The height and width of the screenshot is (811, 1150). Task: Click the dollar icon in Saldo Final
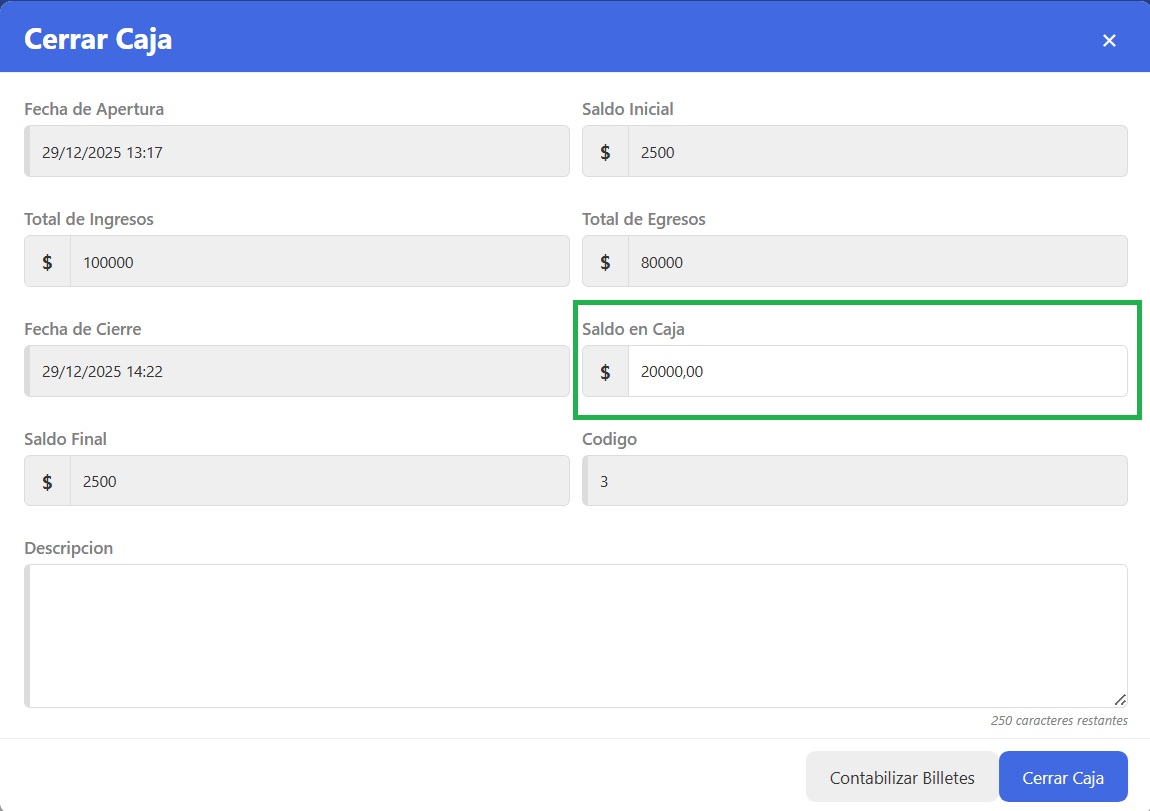click(x=47, y=482)
